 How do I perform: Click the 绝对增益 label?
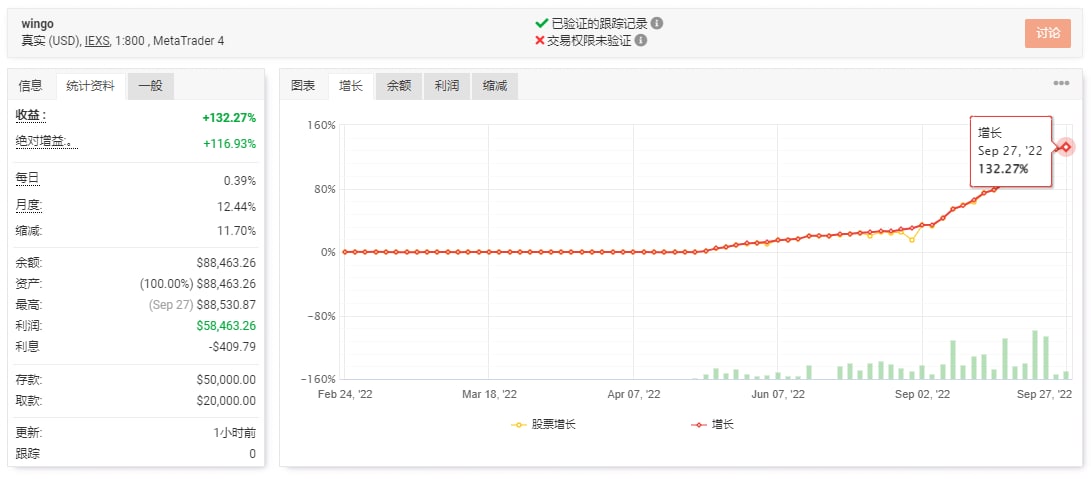[46, 141]
